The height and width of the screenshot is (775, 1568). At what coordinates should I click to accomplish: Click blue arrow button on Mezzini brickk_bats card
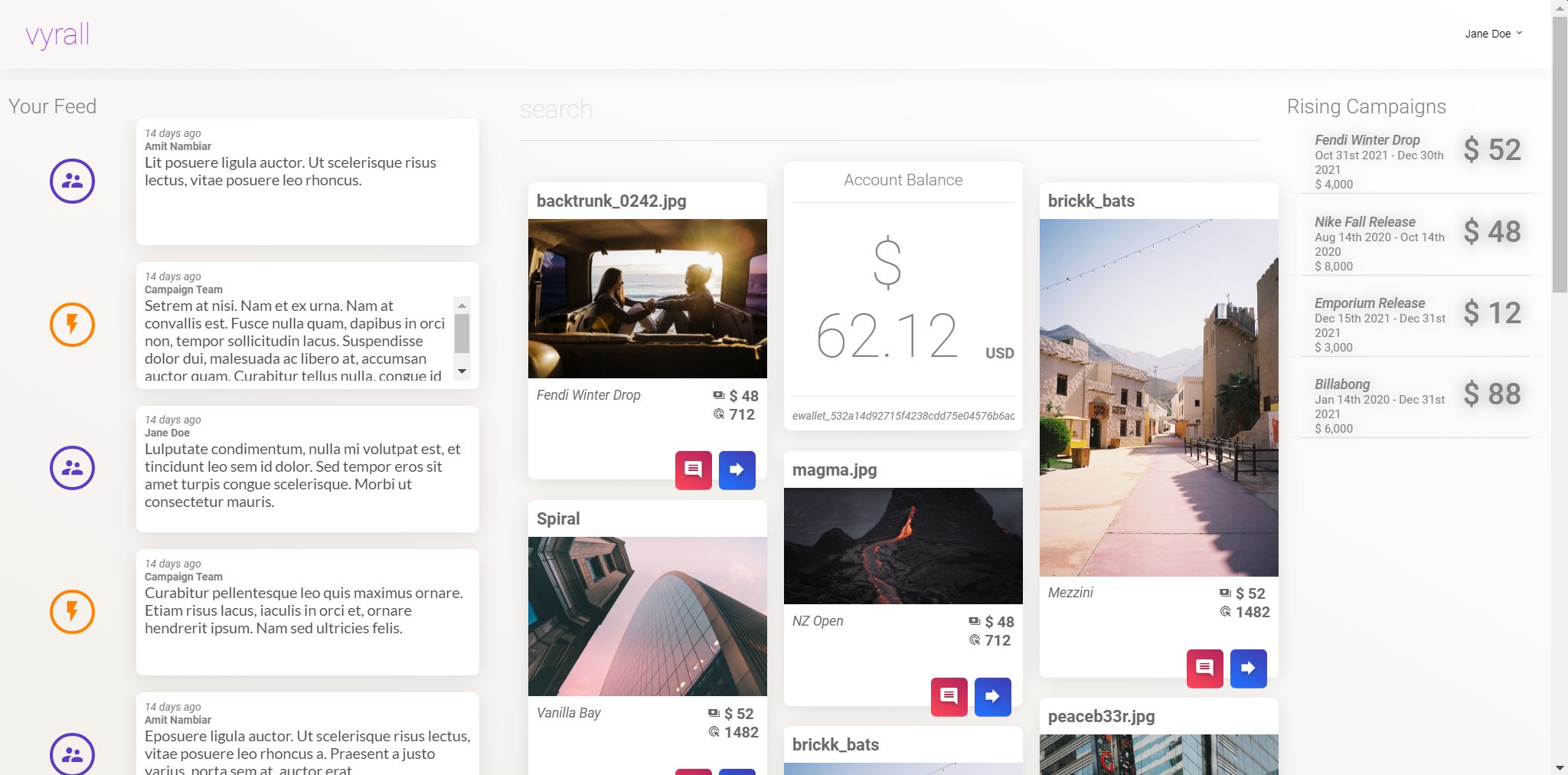1249,669
